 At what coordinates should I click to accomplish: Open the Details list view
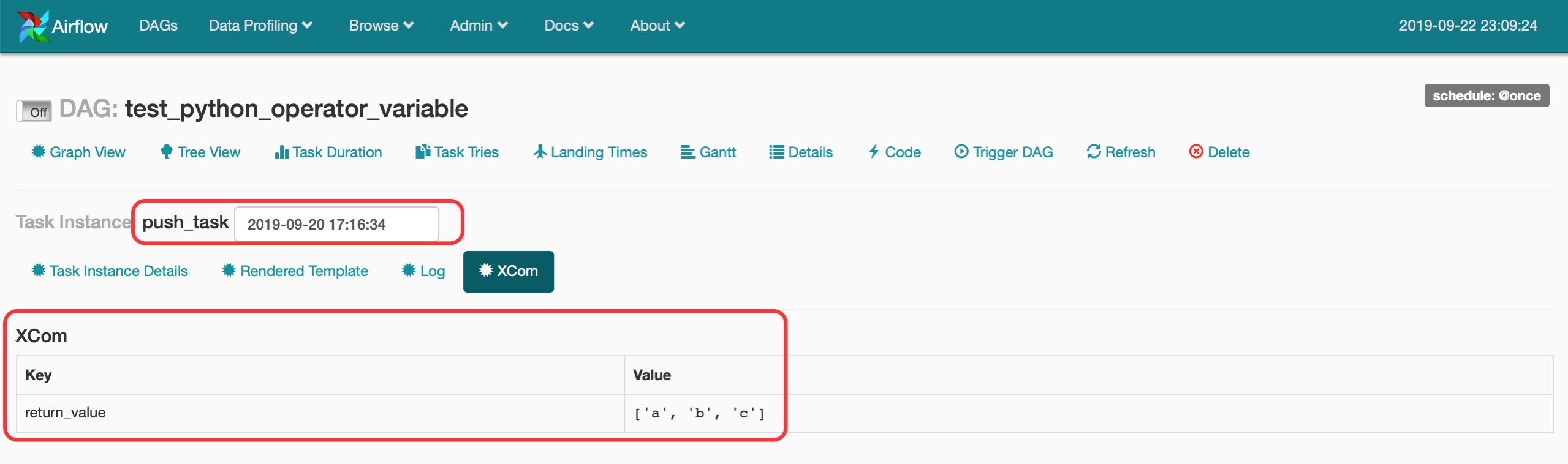click(x=801, y=152)
